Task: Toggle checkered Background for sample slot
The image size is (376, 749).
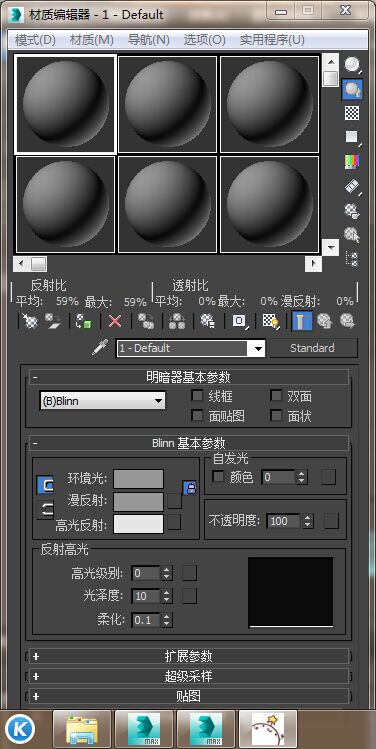Action: tap(352, 113)
